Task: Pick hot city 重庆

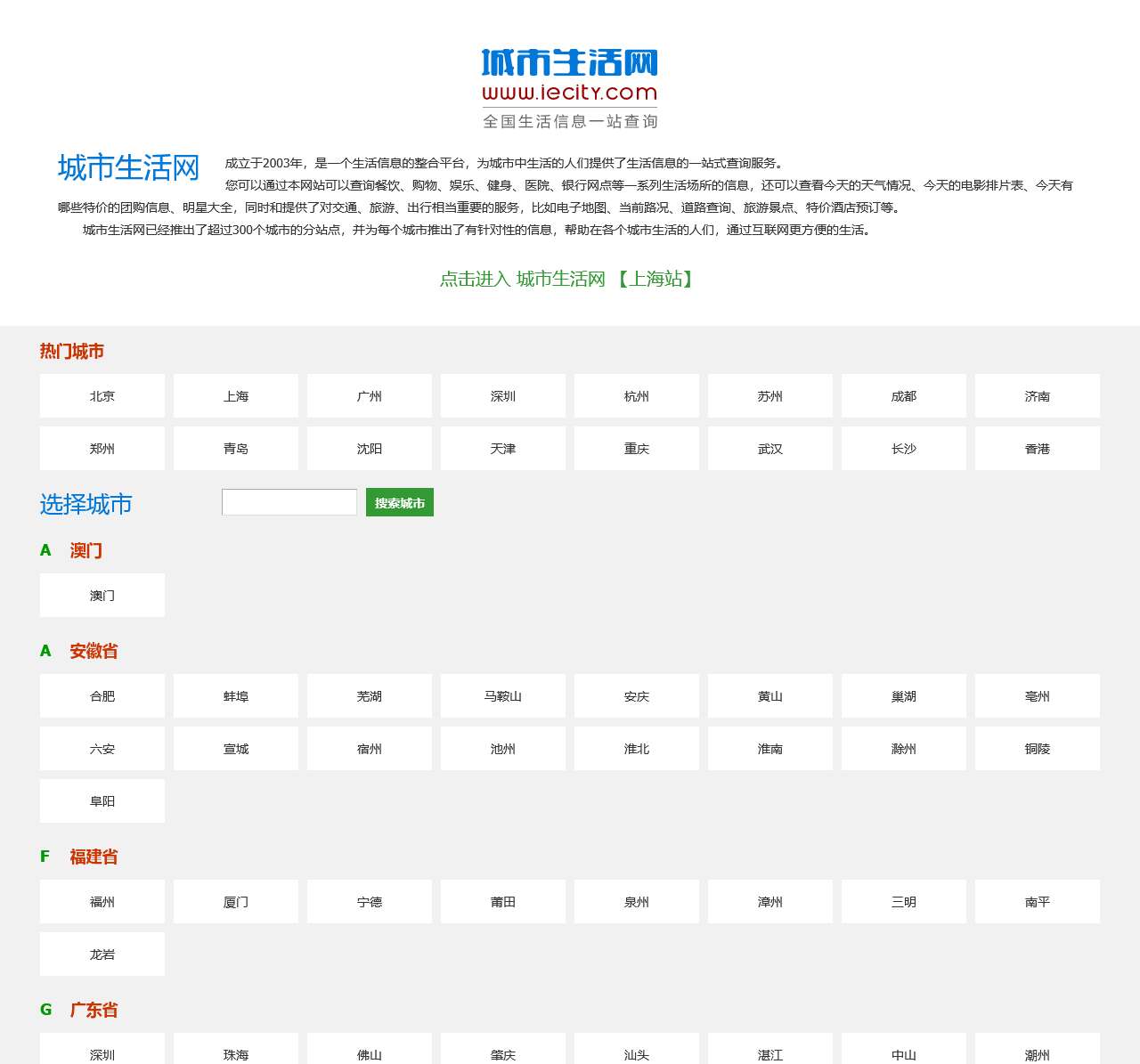Action: pyautogui.click(x=637, y=449)
